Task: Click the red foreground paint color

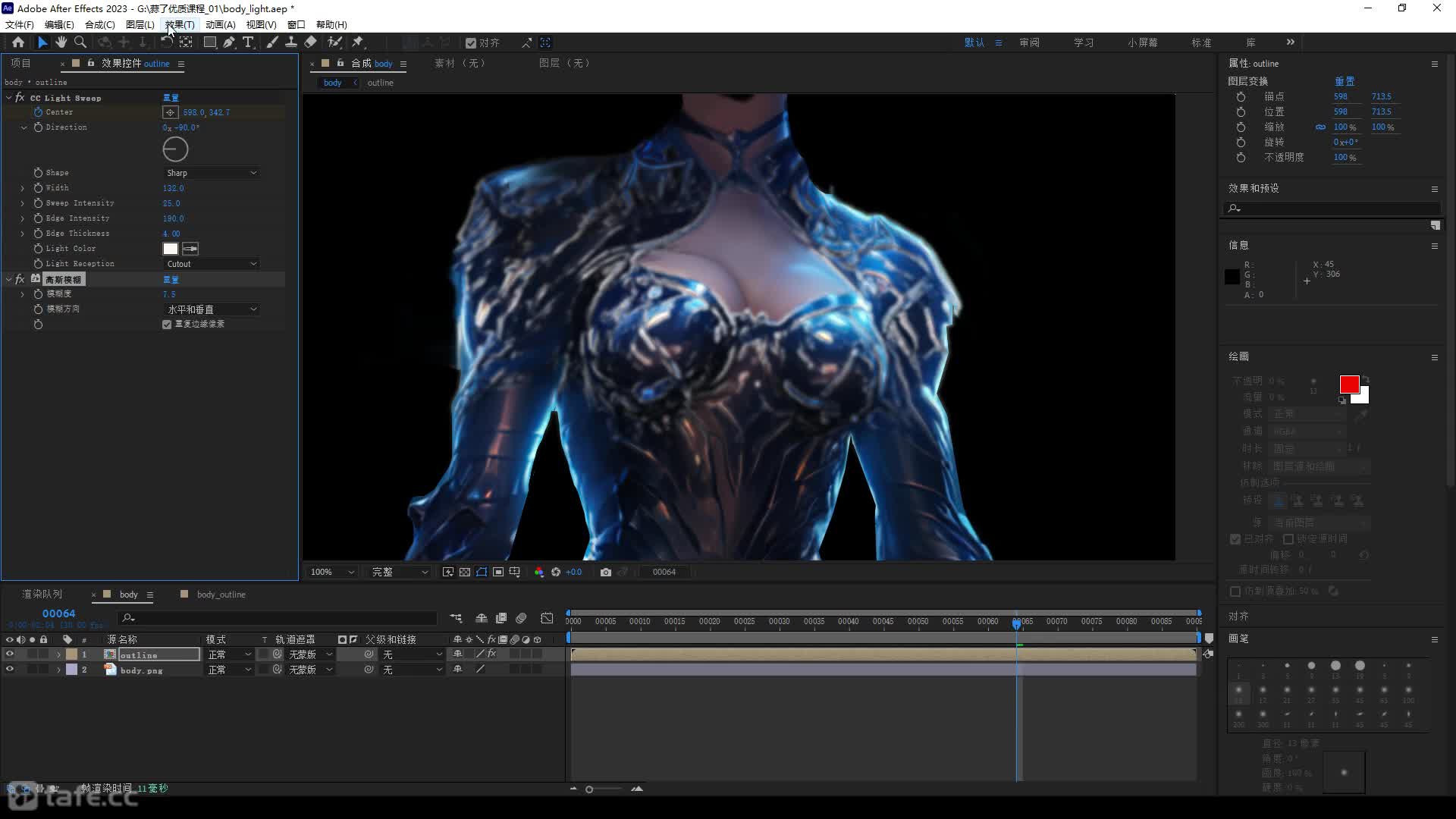Action: click(1349, 384)
